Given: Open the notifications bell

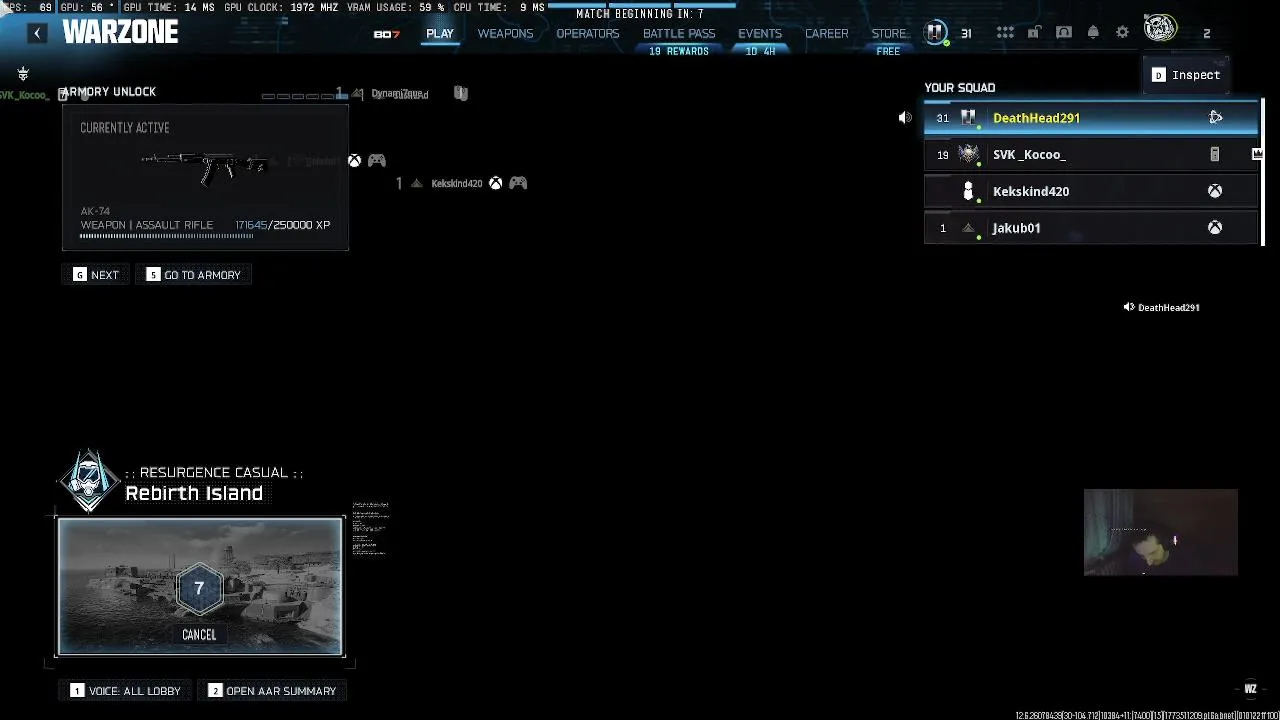Looking at the screenshot, I should click(x=1093, y=33).
